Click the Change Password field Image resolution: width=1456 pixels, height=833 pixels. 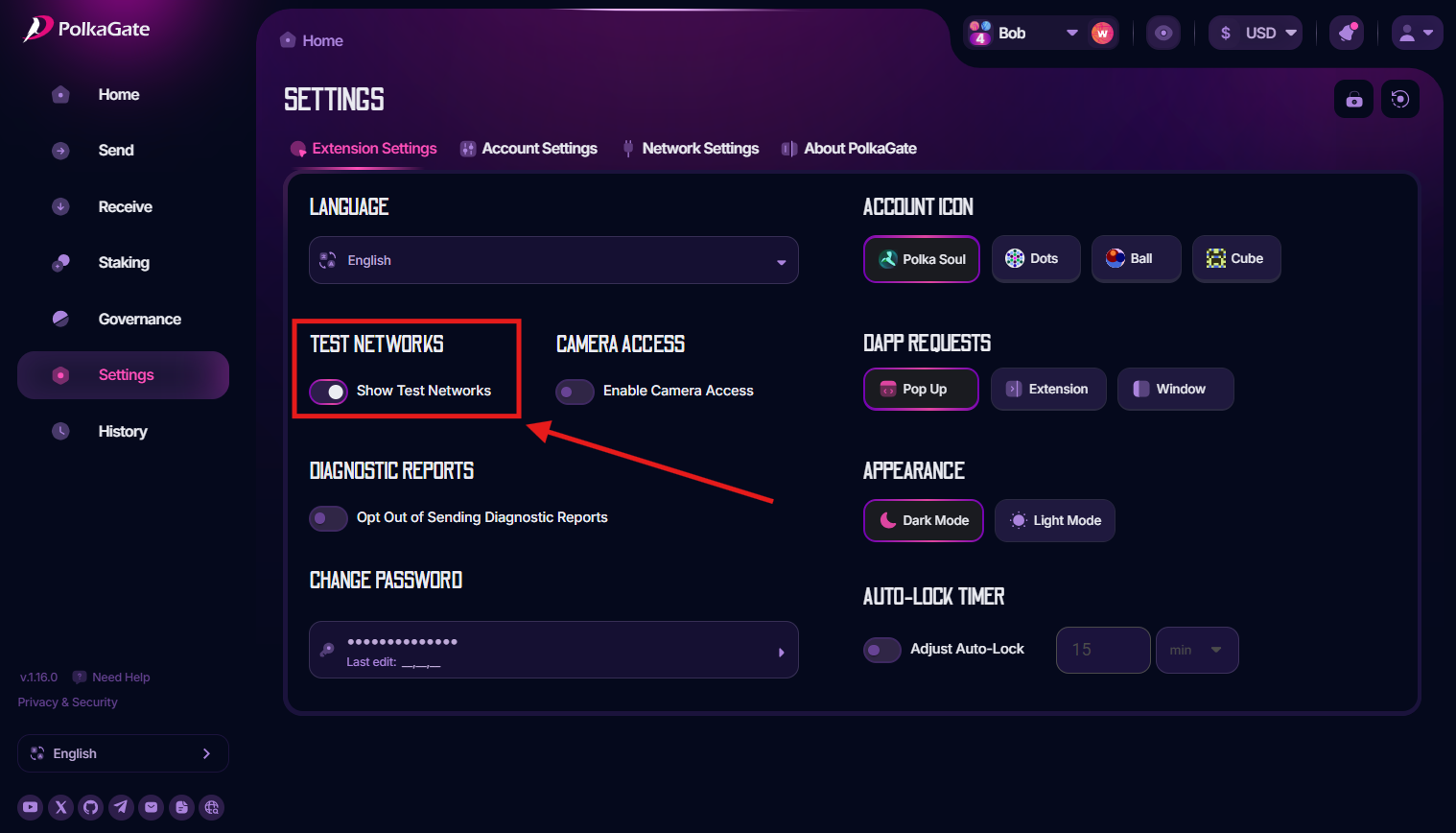pos(553,650)
